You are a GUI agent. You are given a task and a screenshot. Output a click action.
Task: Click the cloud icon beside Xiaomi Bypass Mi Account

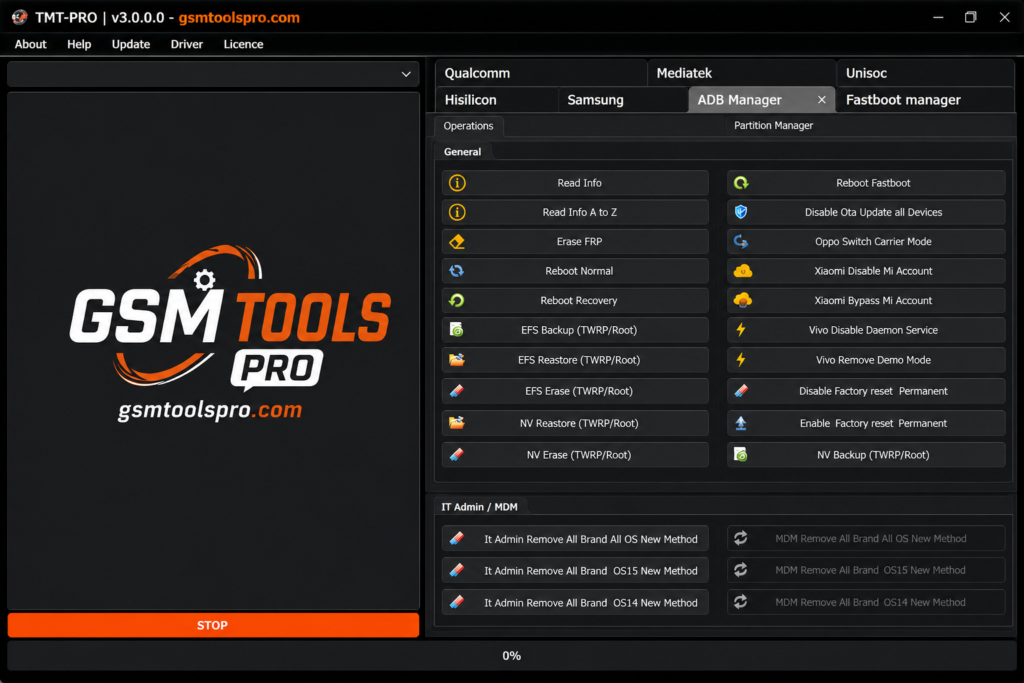tap(743, 300)
